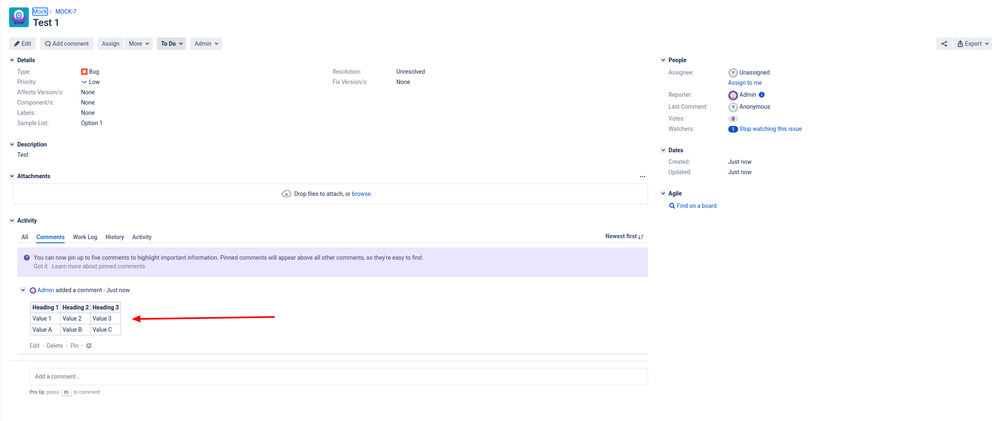Click the Edit issue button
This screenshot has height=421, width=999.
(x=22, y=44)
